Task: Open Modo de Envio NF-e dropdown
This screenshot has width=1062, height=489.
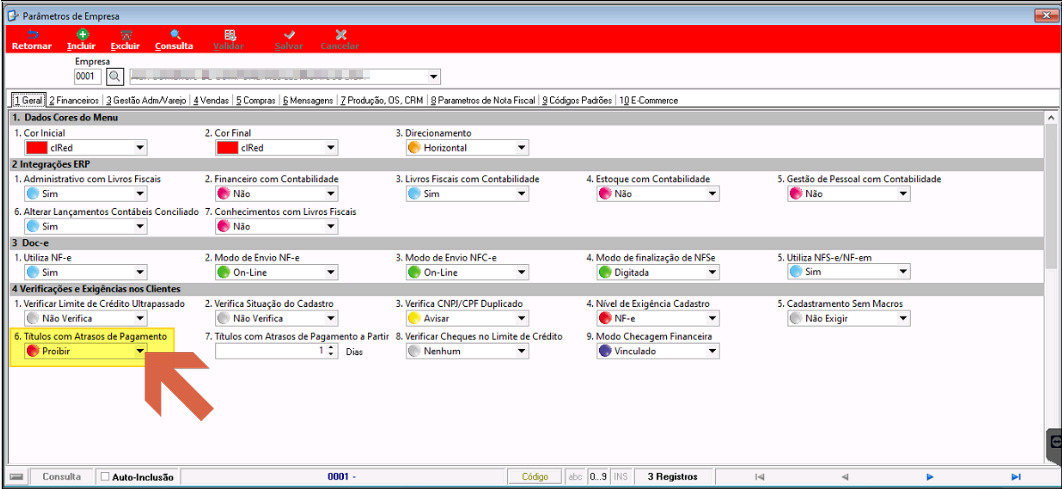Action: (331, 272)
